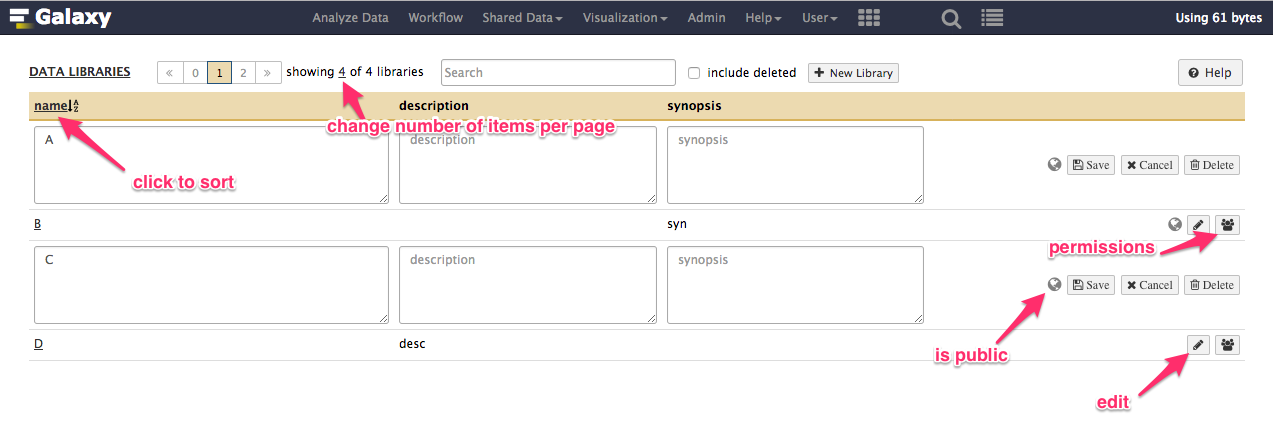Click the search magnifier icon in top bar

pos(951,18)
